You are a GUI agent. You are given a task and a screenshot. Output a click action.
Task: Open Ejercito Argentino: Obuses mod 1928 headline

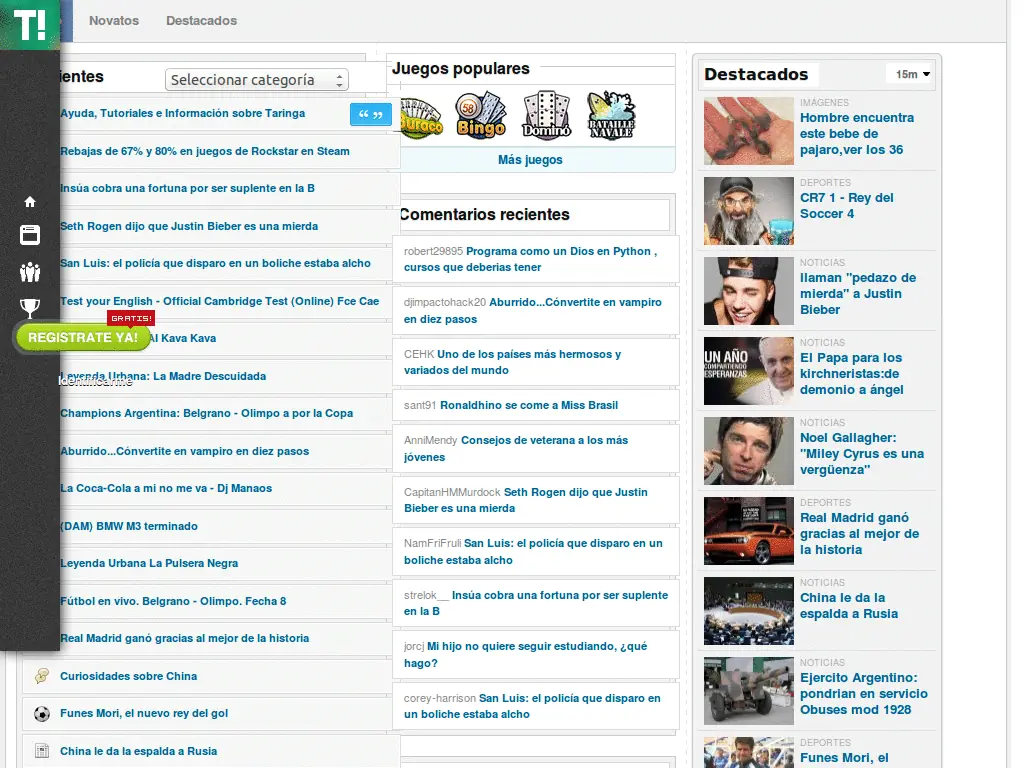pos(864,694)
